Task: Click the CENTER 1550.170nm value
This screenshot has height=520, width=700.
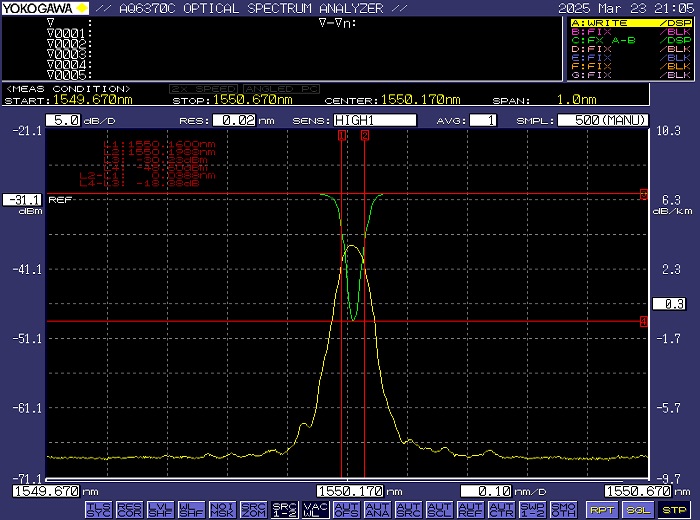Action: coord(421,100)
